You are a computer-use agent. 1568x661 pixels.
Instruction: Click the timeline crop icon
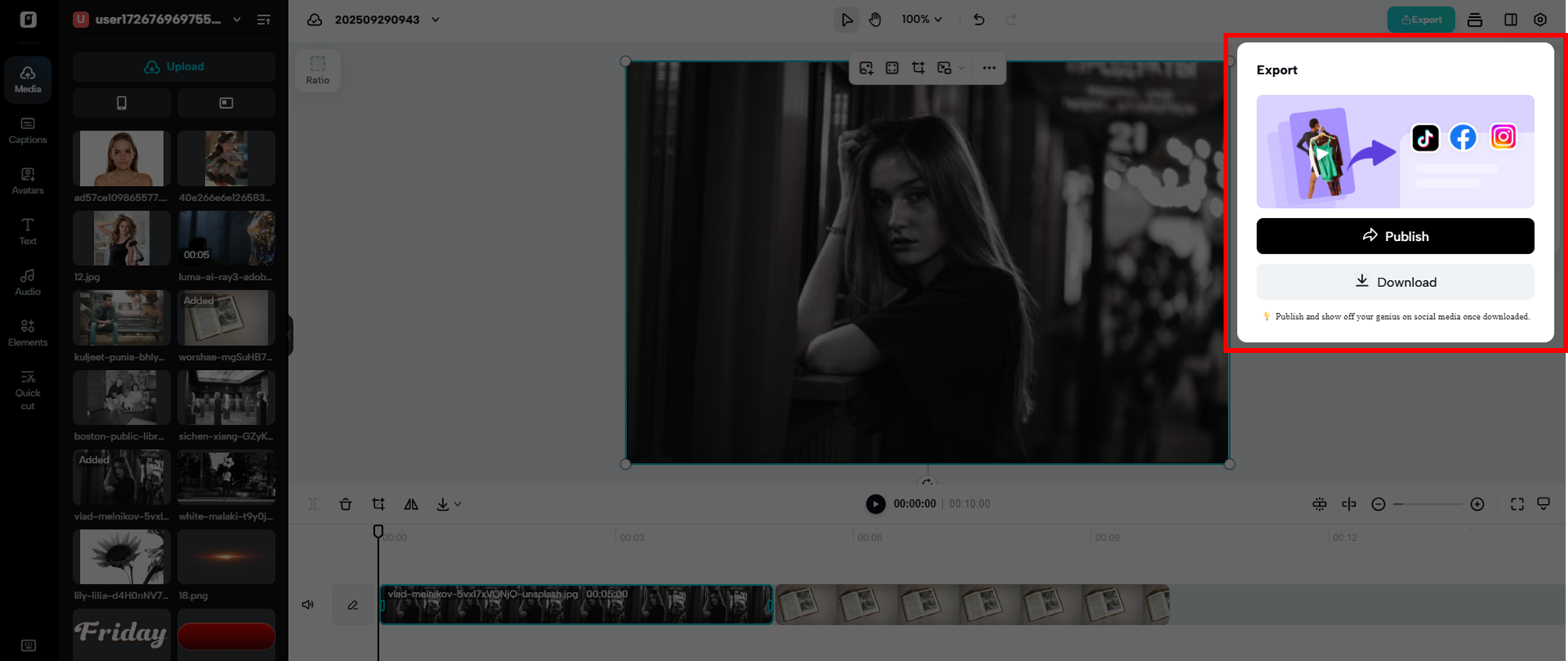[378, 505]
